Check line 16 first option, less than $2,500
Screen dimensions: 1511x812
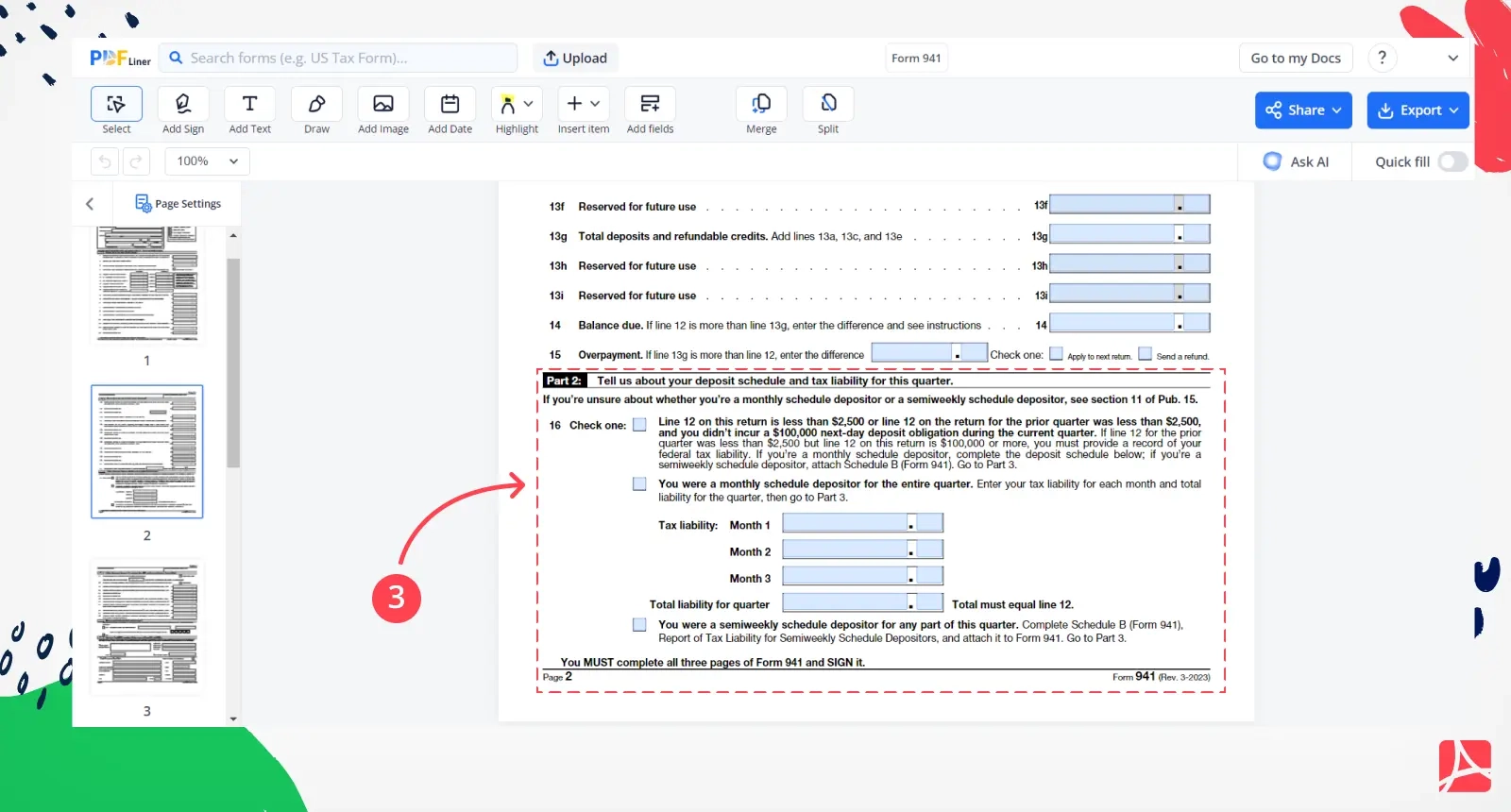coord(640,425)
